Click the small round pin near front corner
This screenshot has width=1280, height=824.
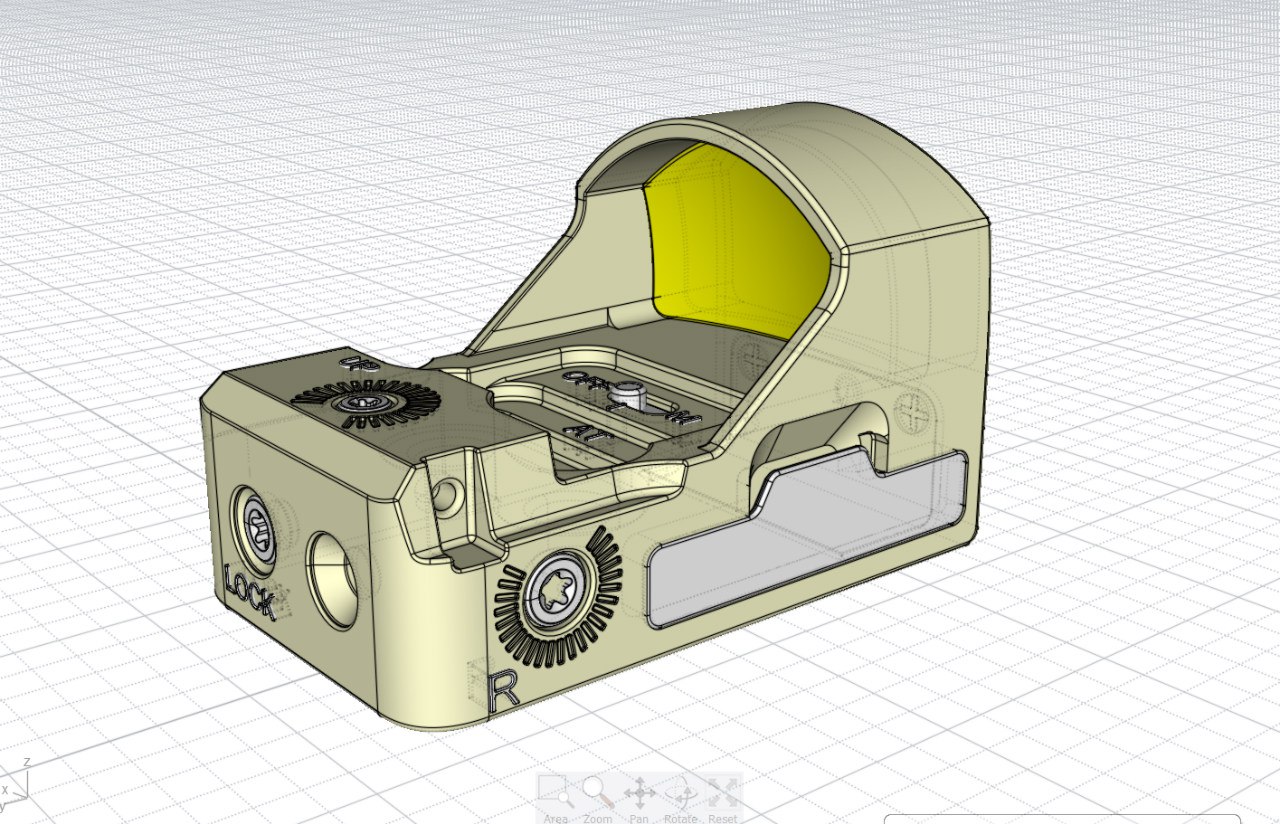[446, 492]
